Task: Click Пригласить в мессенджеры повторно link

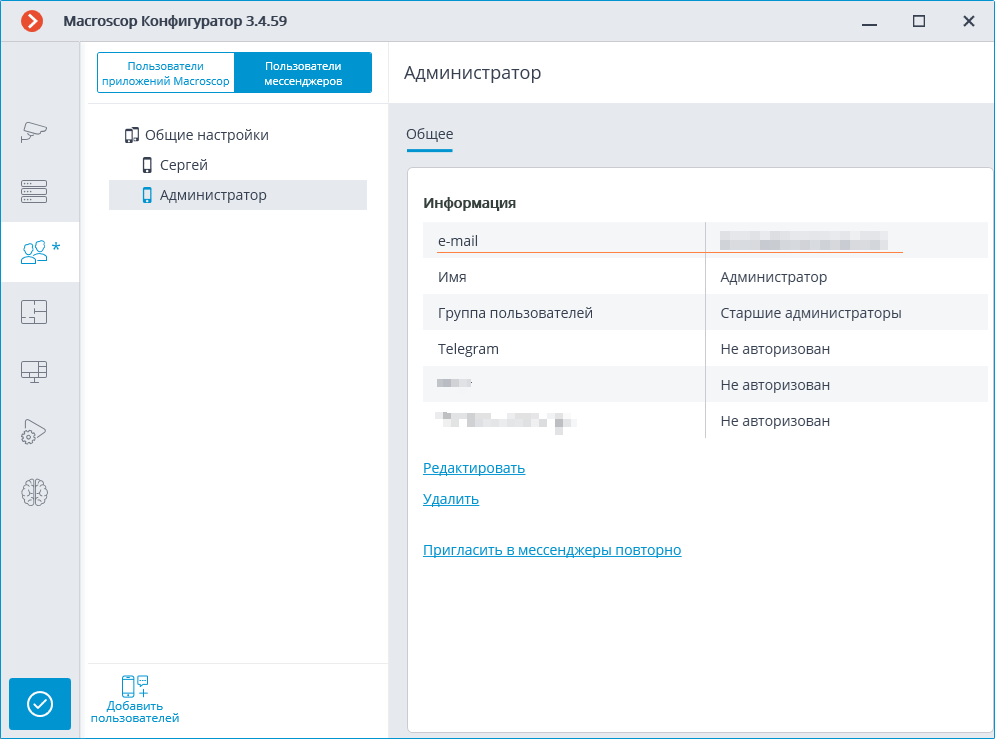Action: coord(552,550)
